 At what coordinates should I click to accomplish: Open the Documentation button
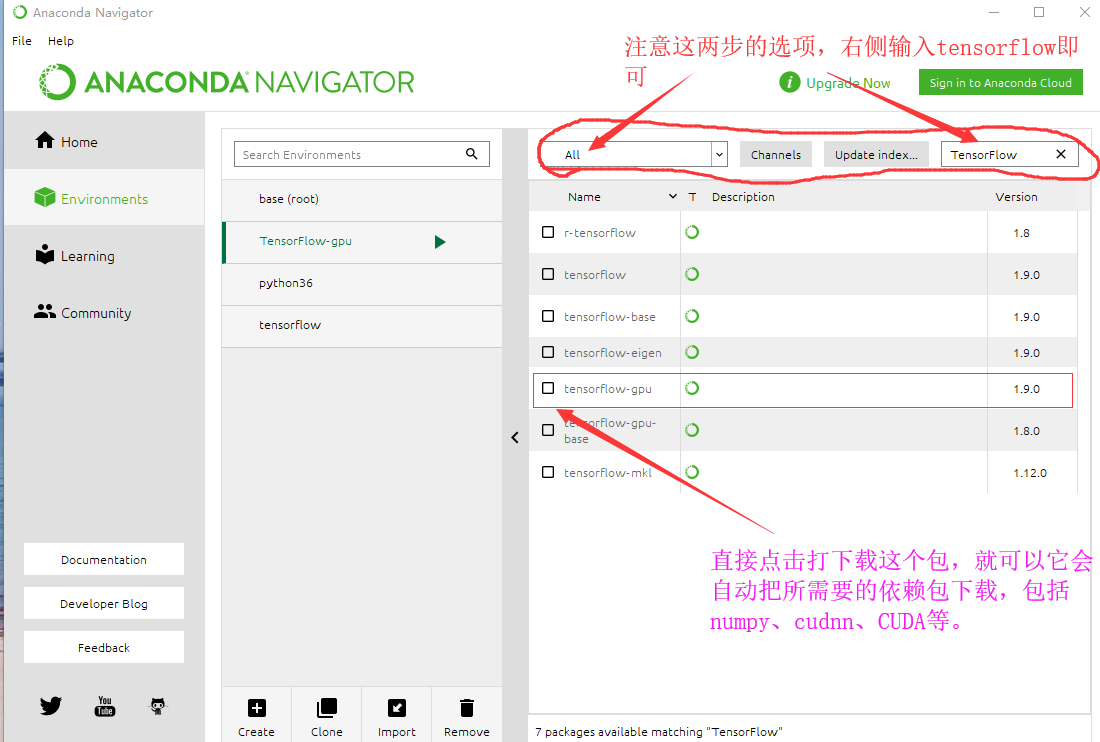click(104, 559)
